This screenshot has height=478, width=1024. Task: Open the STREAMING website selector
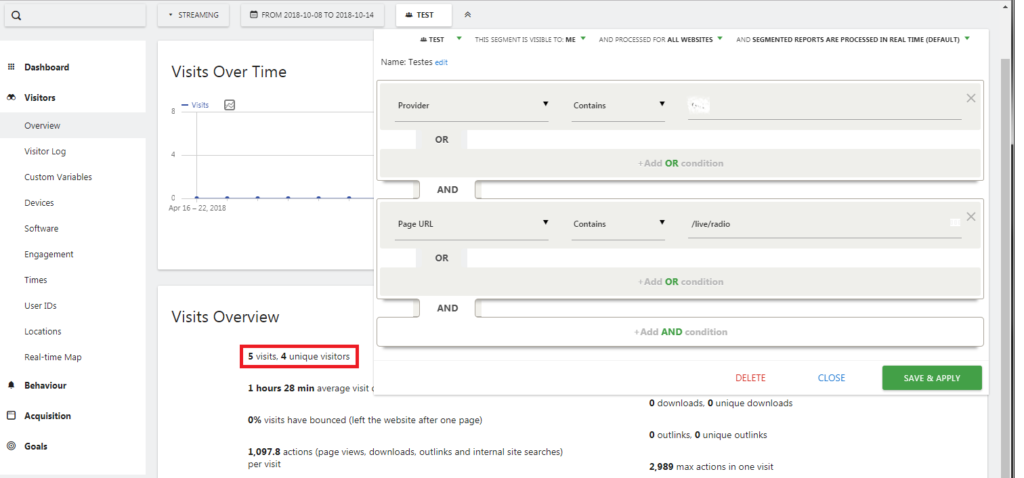point(193,15)
